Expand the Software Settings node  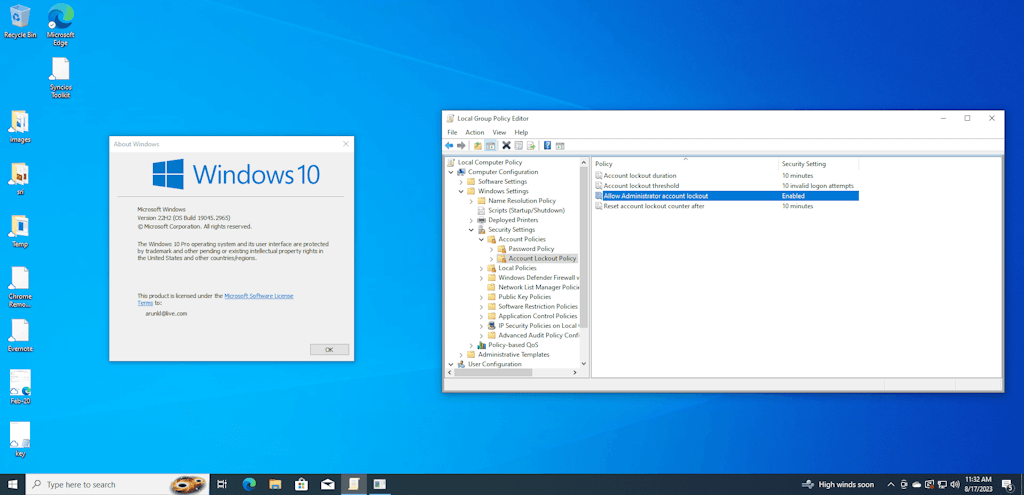point(461,182)
